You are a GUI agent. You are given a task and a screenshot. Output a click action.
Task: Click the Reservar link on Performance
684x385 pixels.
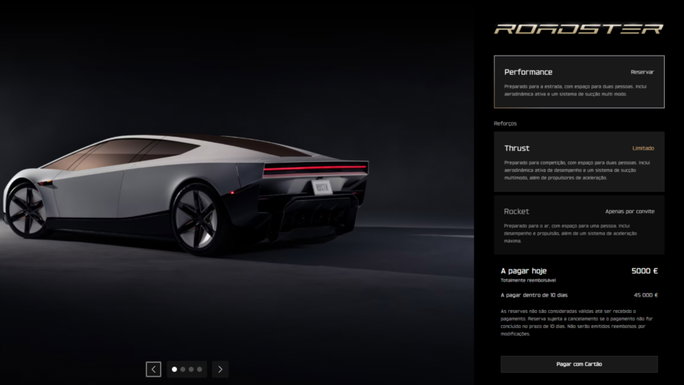click(x=642, y=72)
